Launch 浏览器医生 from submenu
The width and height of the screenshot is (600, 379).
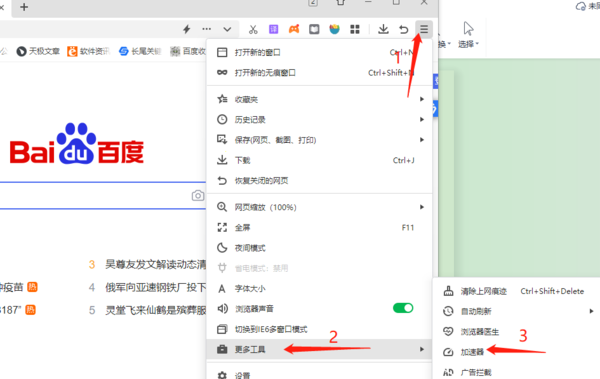[x=517, y=332]
